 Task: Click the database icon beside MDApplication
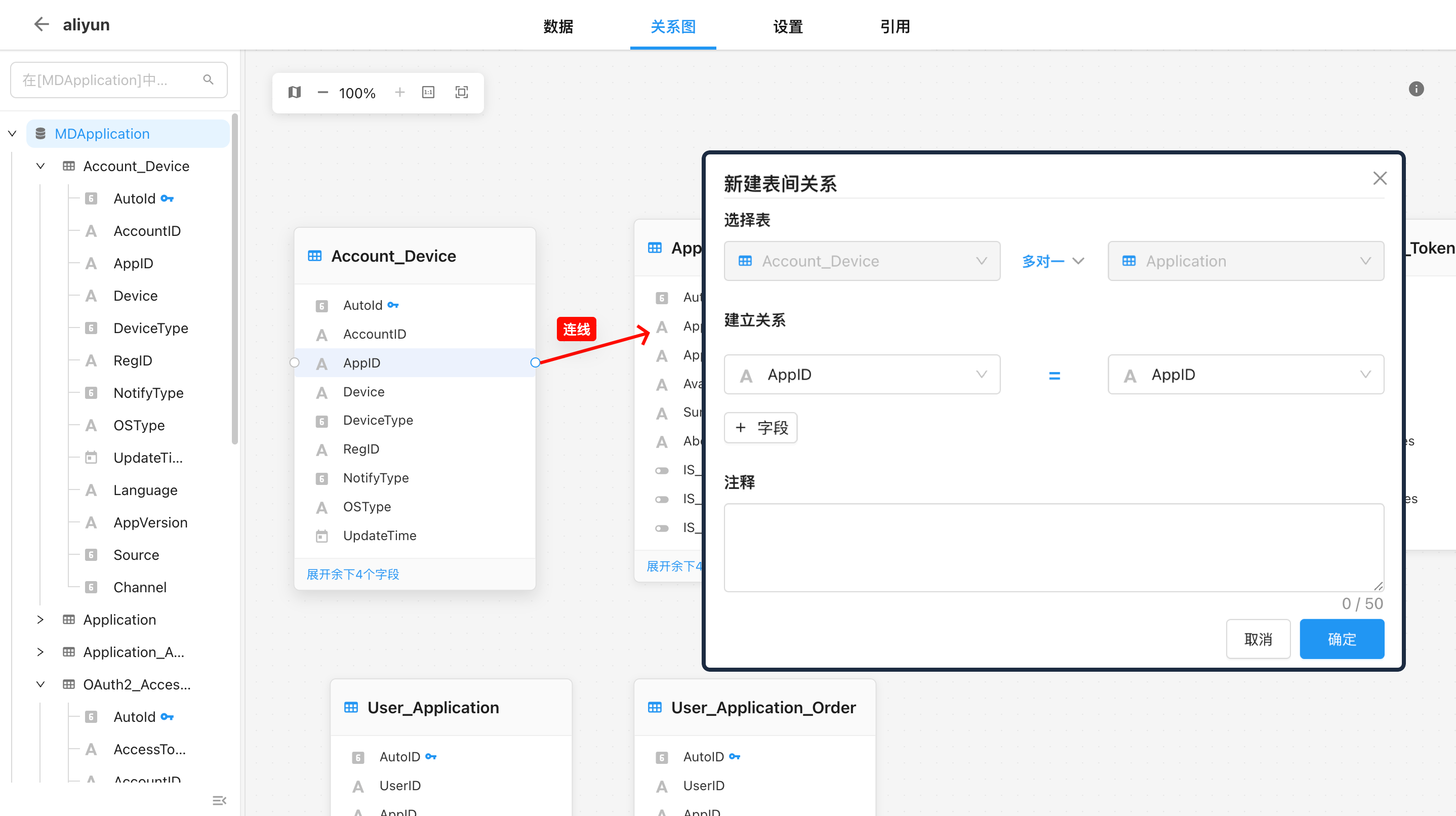pos(40,133)
